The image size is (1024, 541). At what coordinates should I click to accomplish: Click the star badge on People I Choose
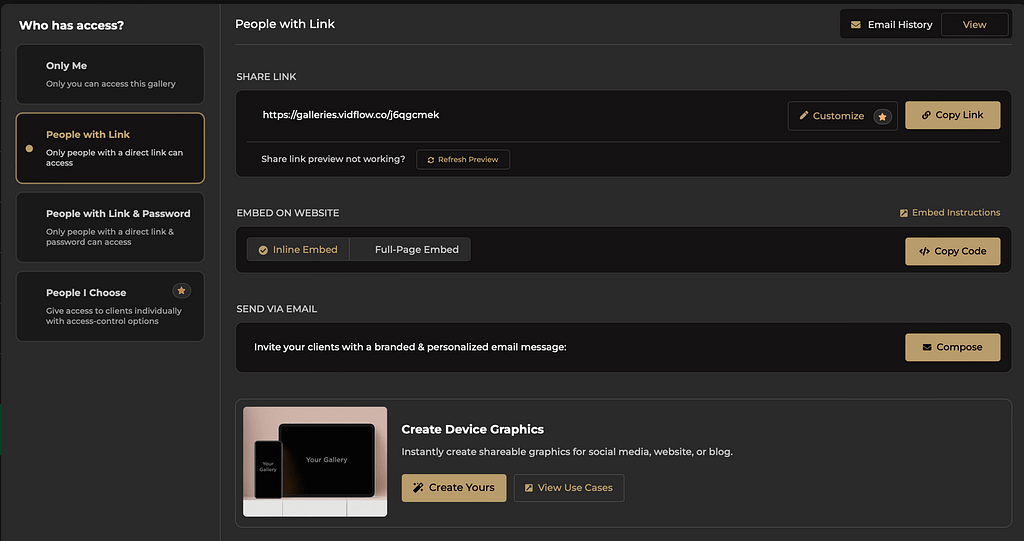tap(182, 291)
